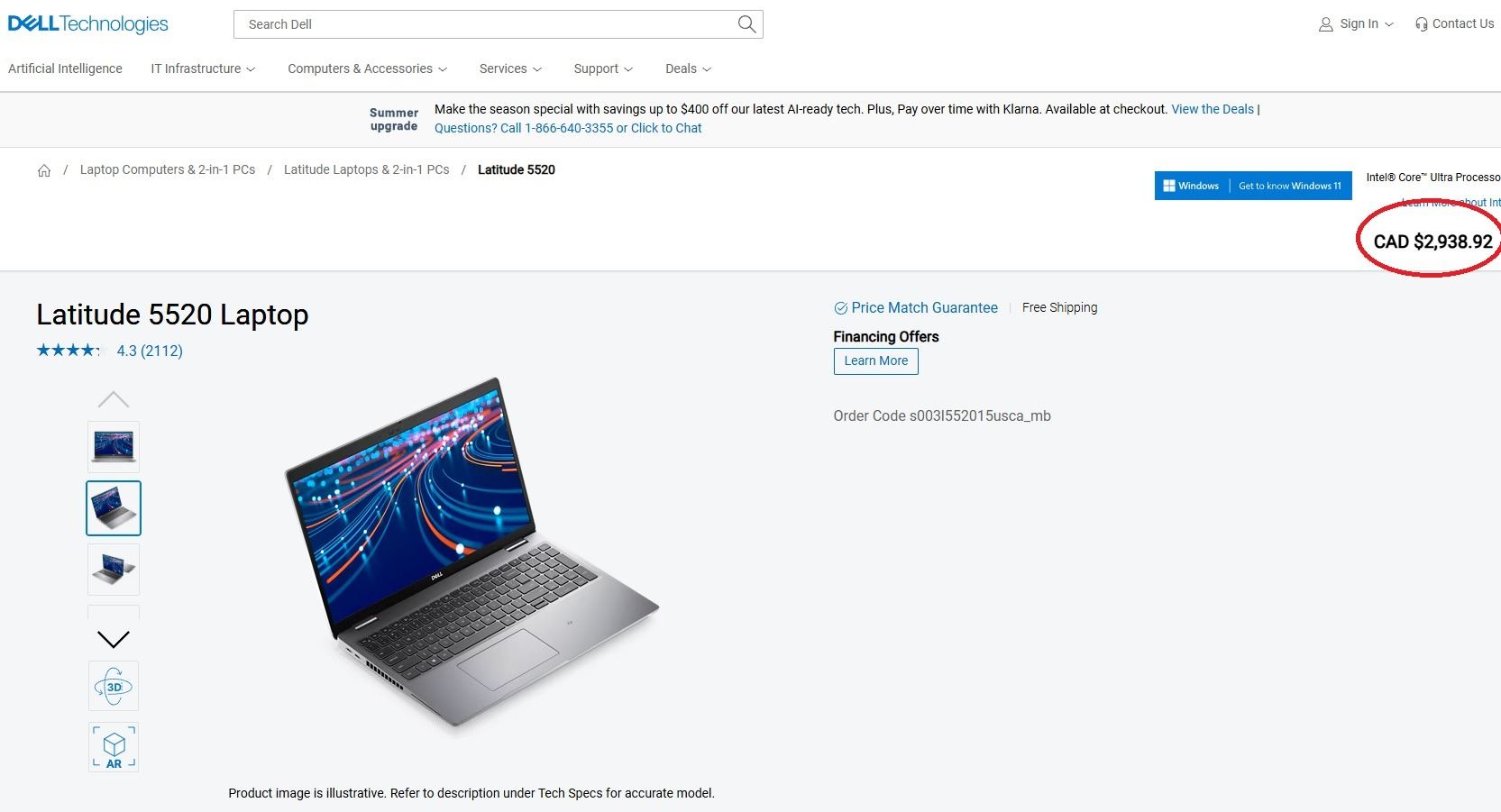The width and height of the screenshot is (1501, 812).
Task: Go to home via breadcrumb house icon
Action: [x=44, y=170]
